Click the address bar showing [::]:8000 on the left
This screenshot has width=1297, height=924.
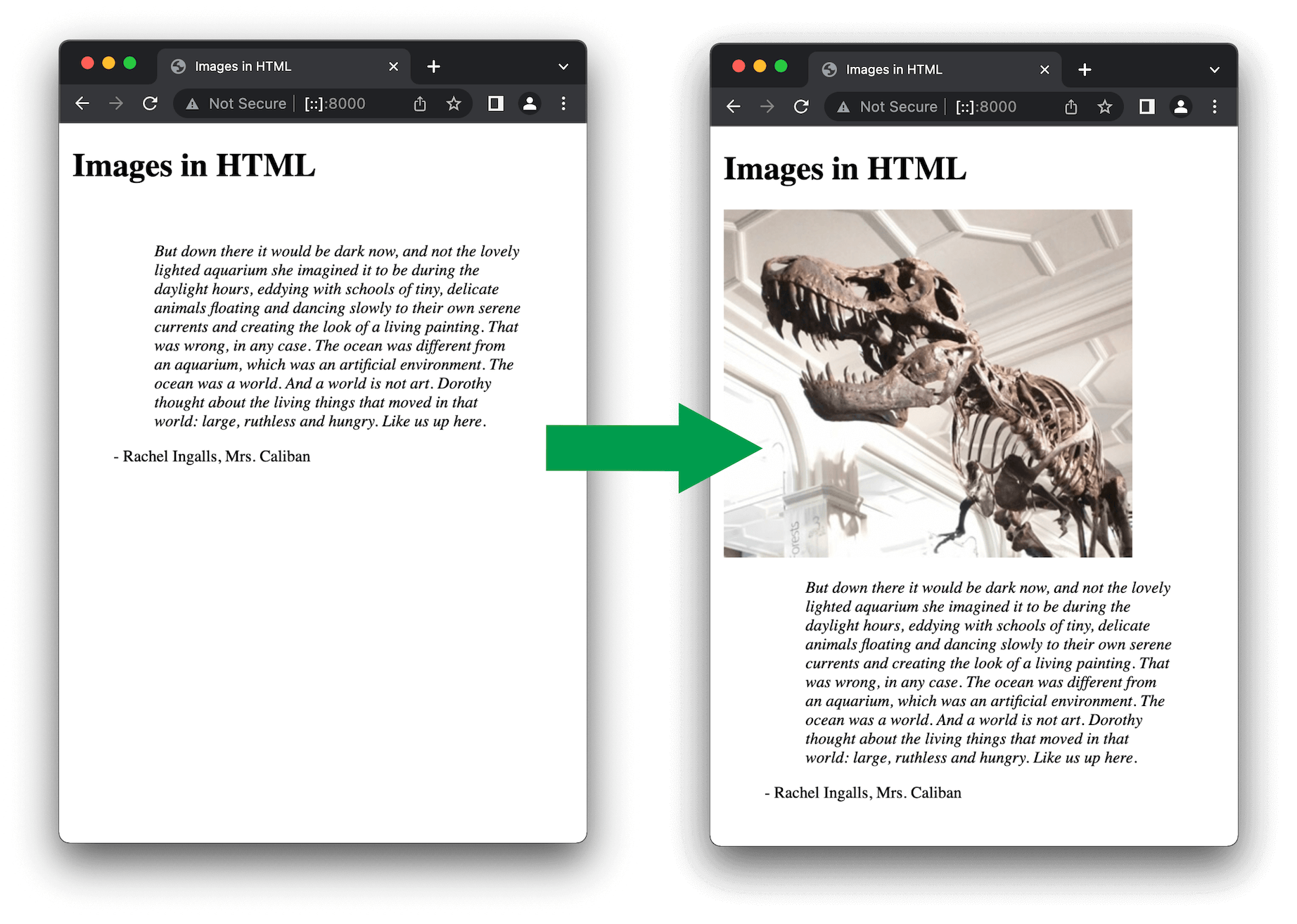click(x=335, y=103)
